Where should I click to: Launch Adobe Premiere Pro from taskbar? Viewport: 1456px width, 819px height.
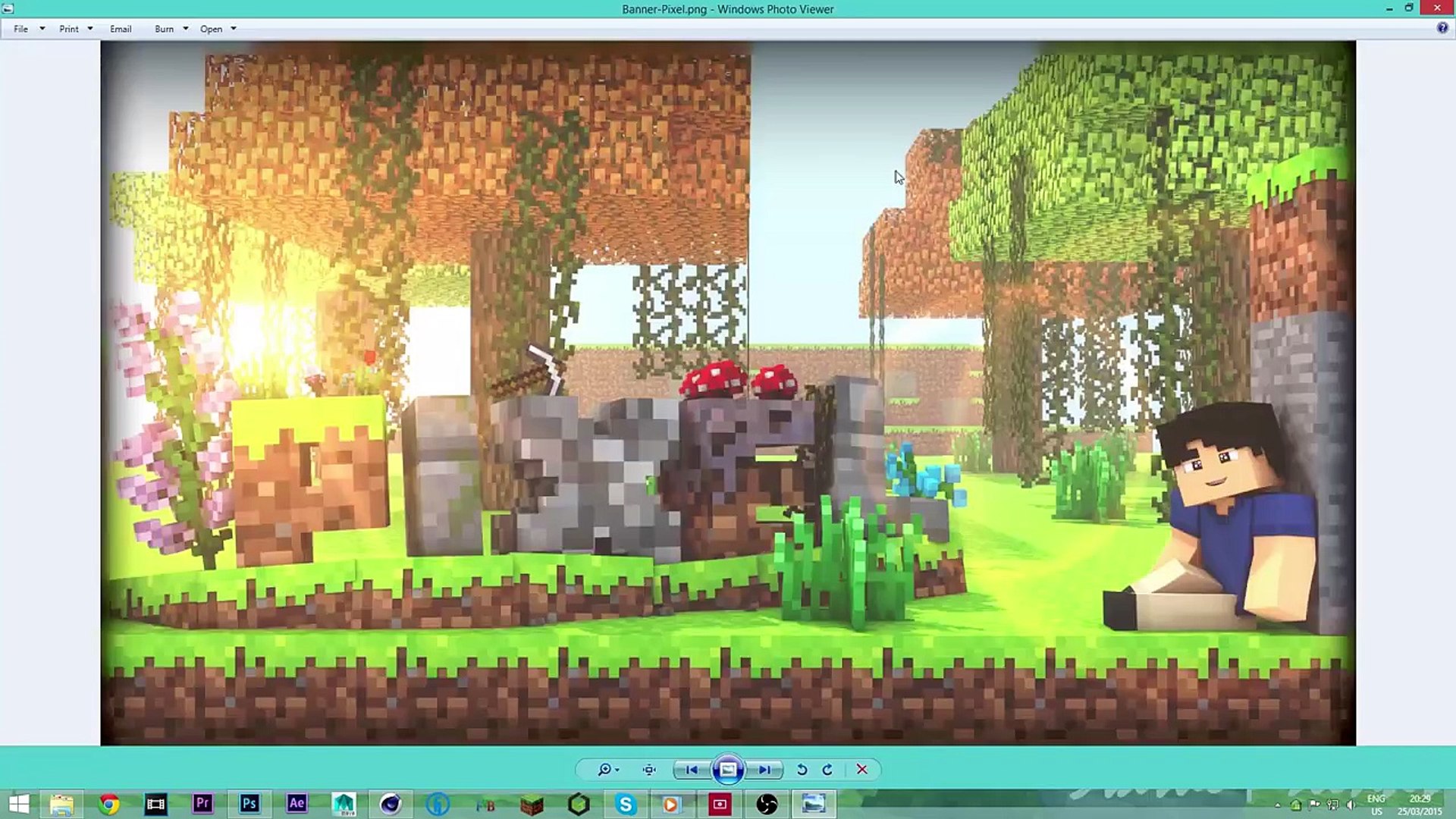[x=202, y=804]
